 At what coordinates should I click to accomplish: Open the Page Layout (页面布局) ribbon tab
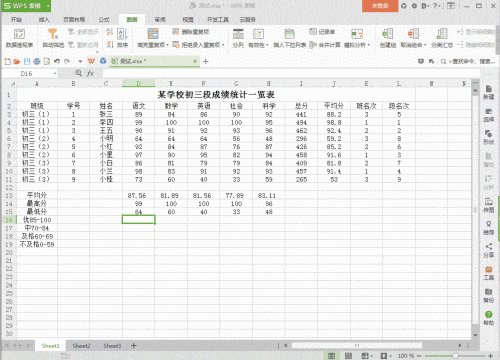(74, 20)
